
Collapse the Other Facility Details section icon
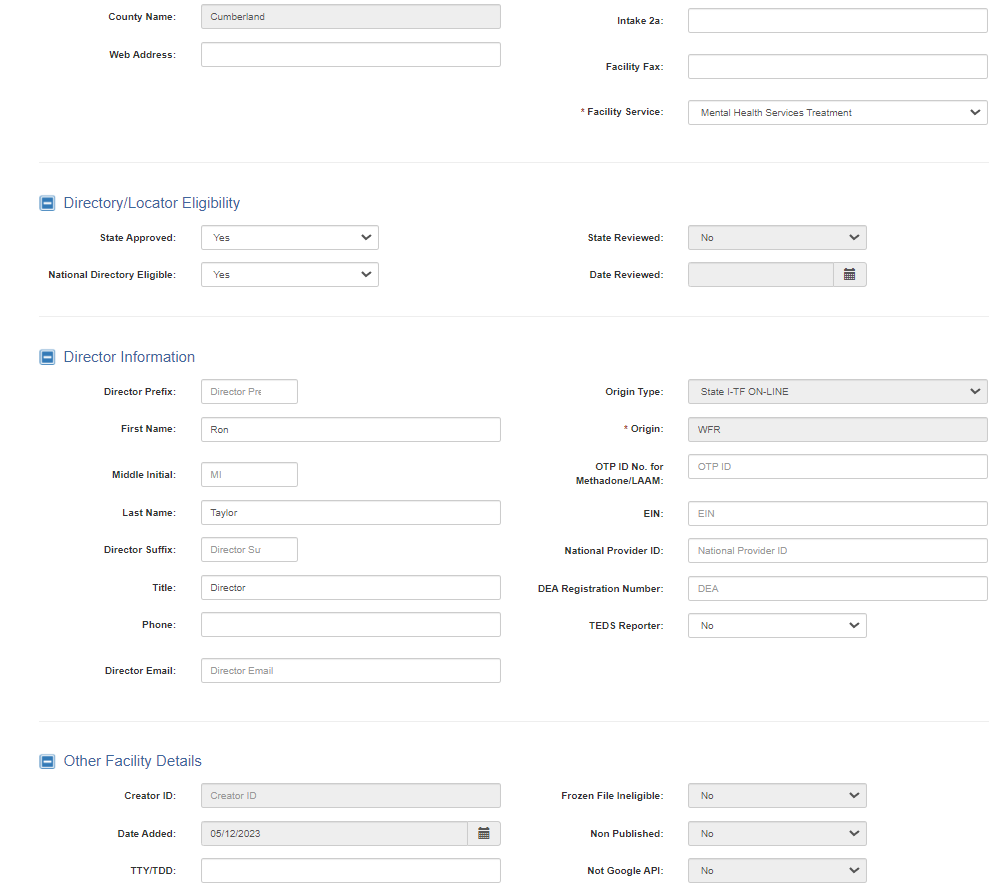tap(47, 761)
